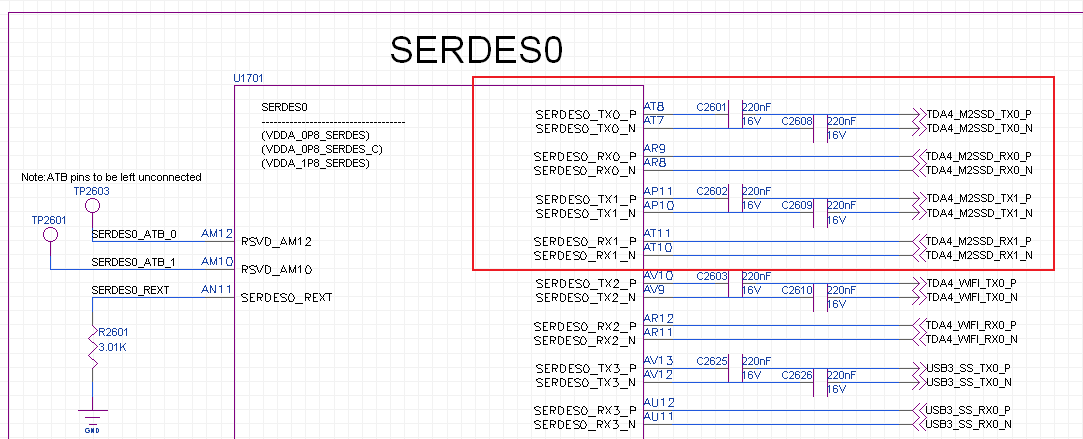Click the TDA4_M2SSD_TX0_P net port

tap(973, 114)
